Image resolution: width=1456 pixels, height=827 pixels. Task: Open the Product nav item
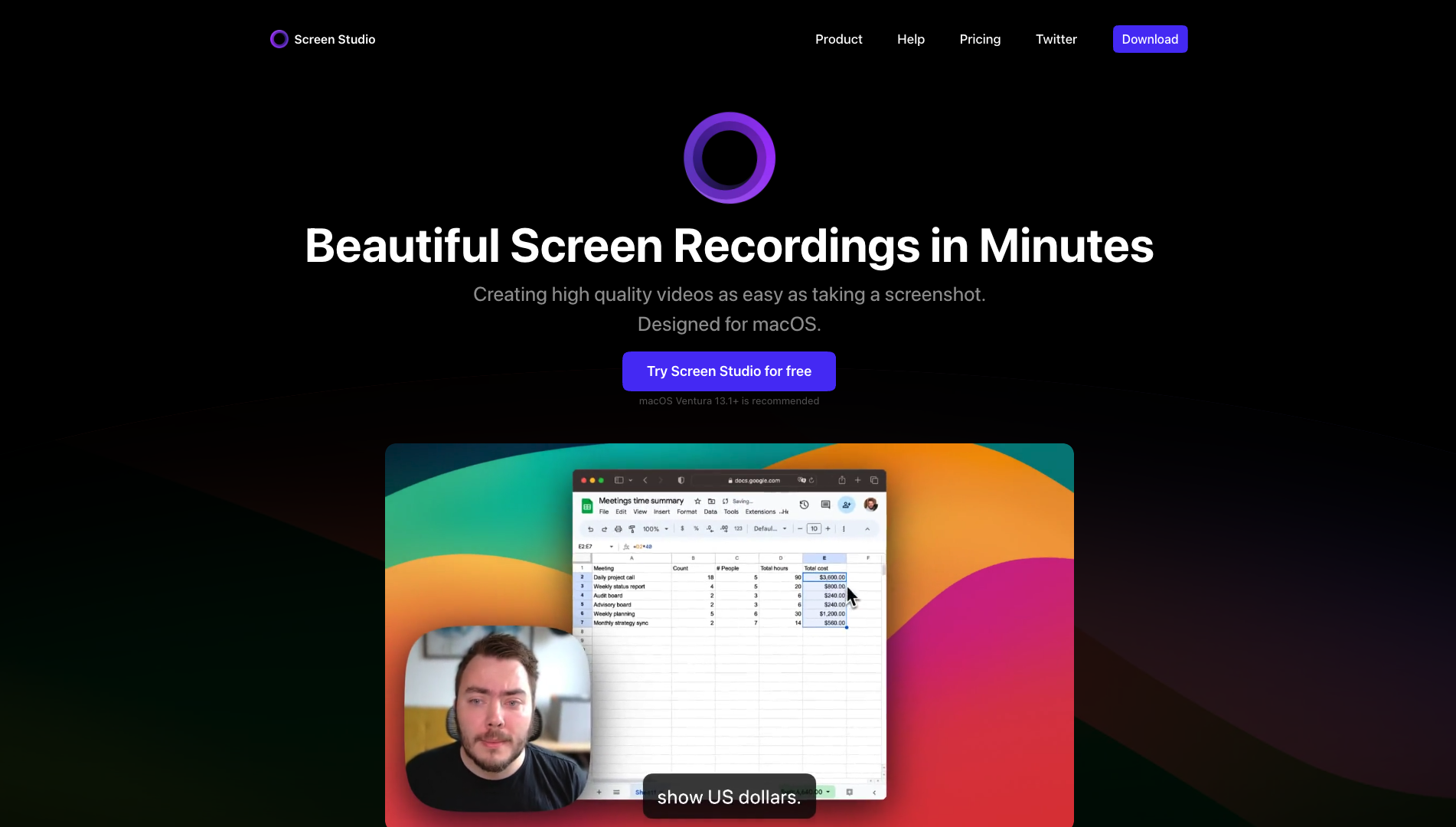click(838, 39)
